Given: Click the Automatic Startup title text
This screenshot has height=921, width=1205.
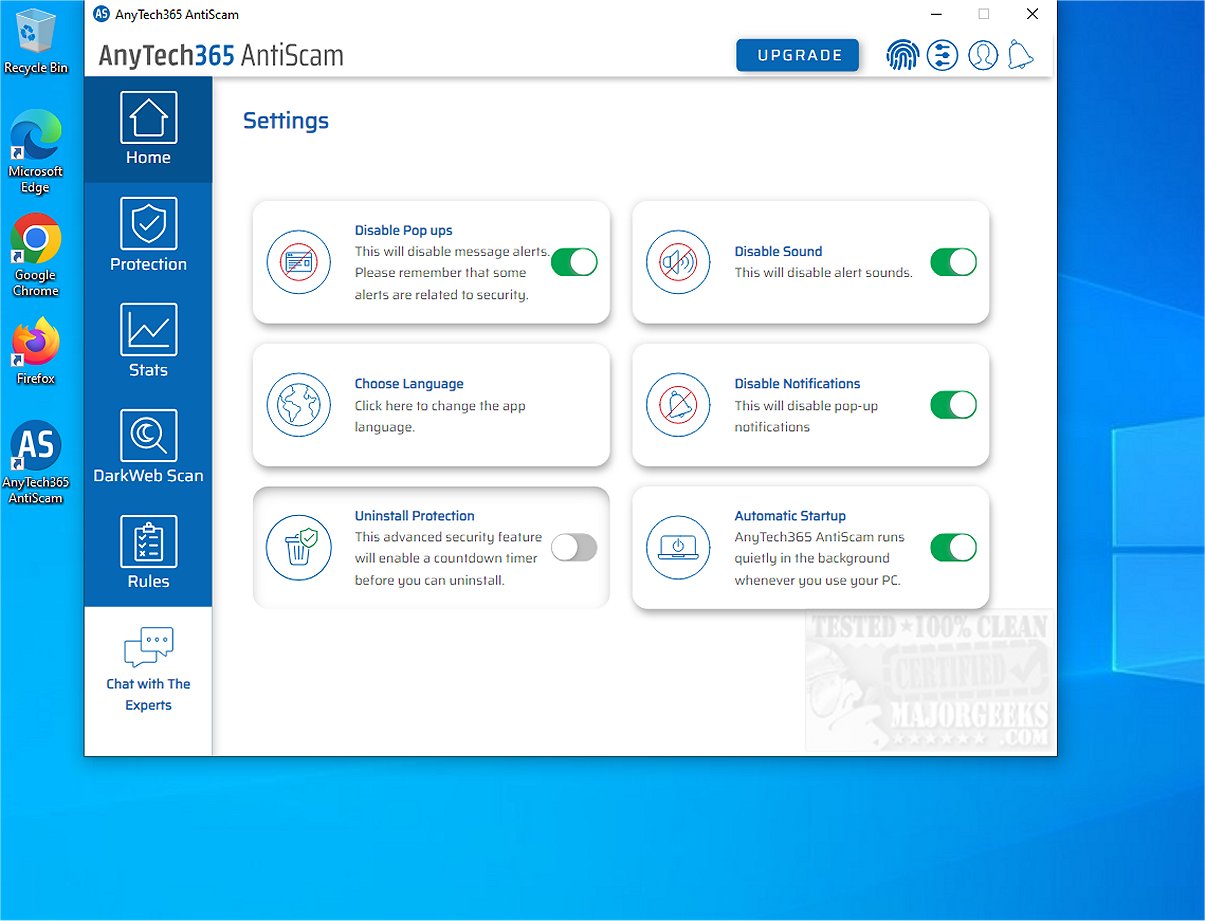Looking at the screenshot, I should 790,516.
